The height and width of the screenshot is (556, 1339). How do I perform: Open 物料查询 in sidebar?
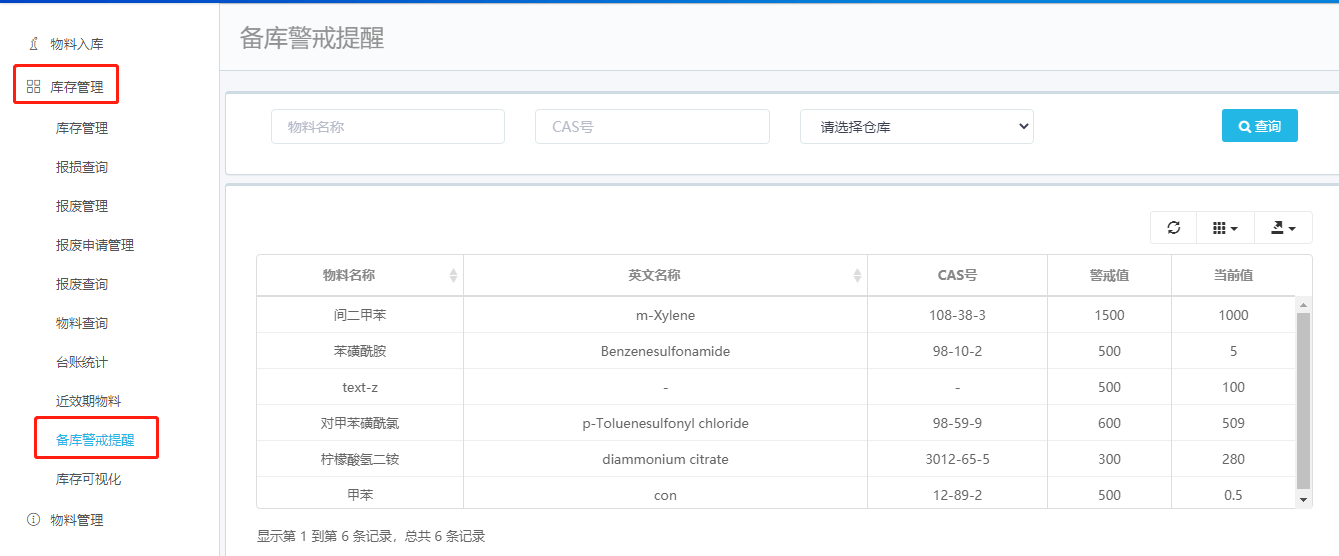click(82, 323)
